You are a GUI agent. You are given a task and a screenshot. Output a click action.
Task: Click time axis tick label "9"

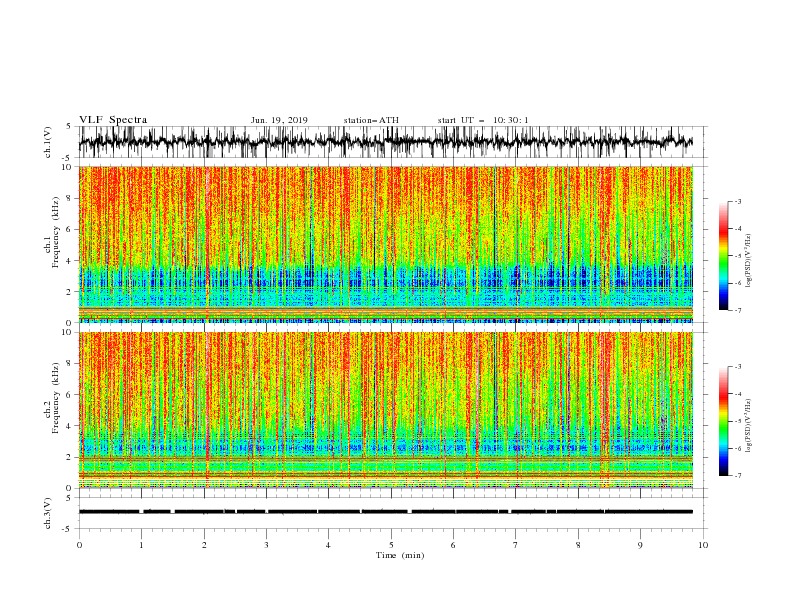(640, 545)
